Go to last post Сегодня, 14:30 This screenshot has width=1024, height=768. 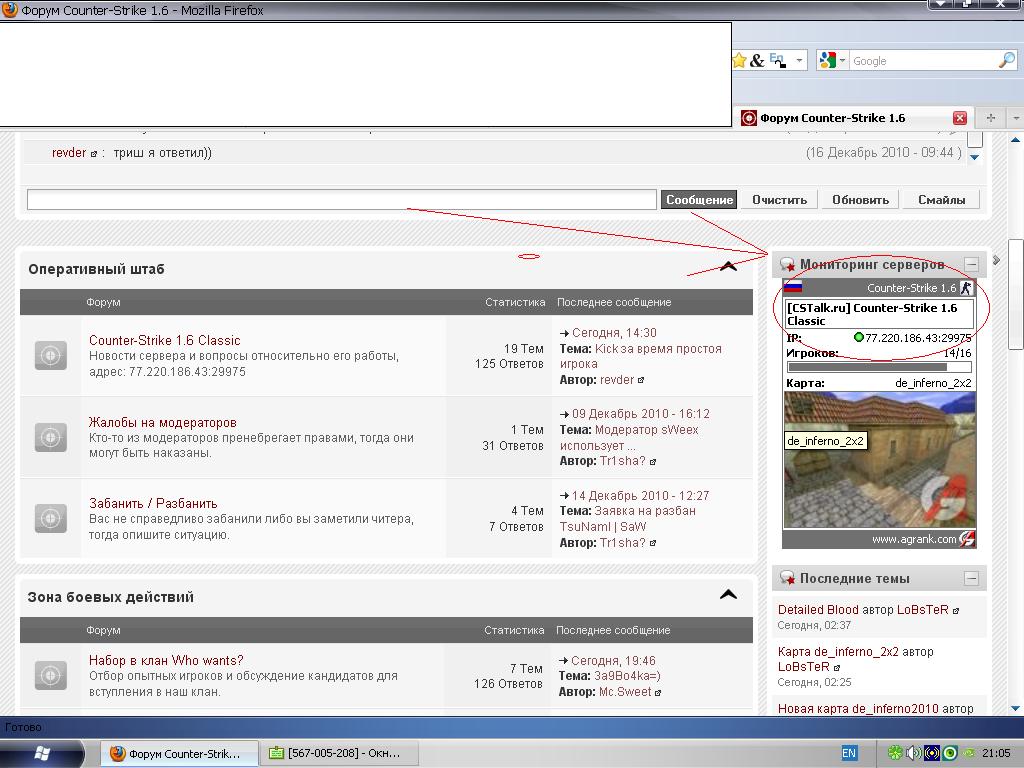614,333
